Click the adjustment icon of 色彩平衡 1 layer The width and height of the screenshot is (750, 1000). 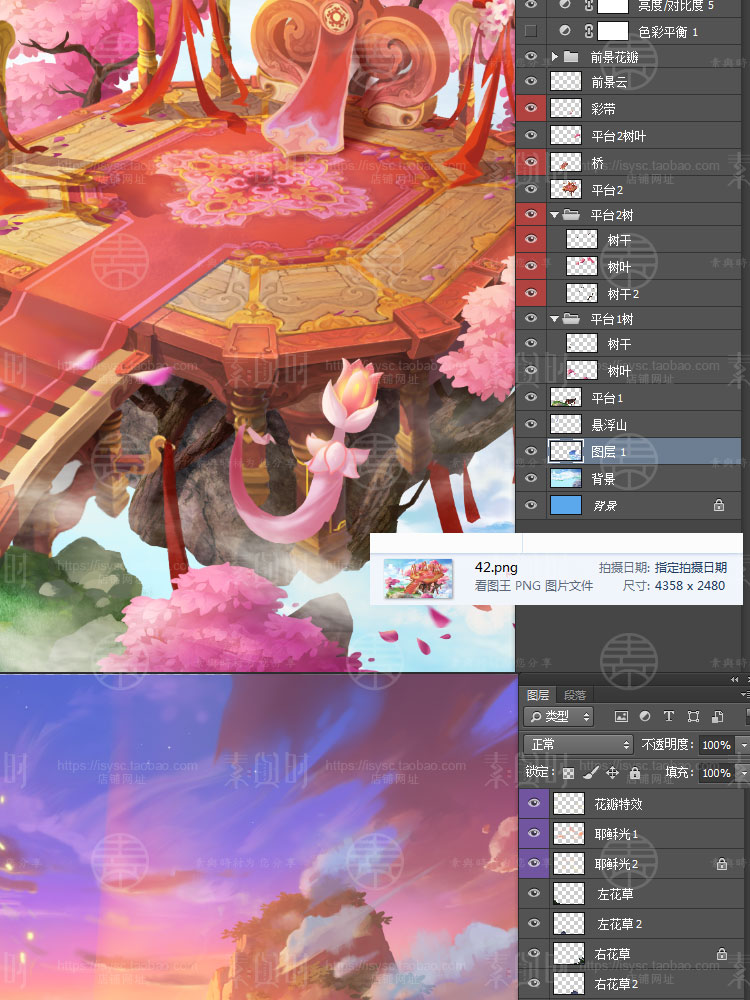pos(564,31)
